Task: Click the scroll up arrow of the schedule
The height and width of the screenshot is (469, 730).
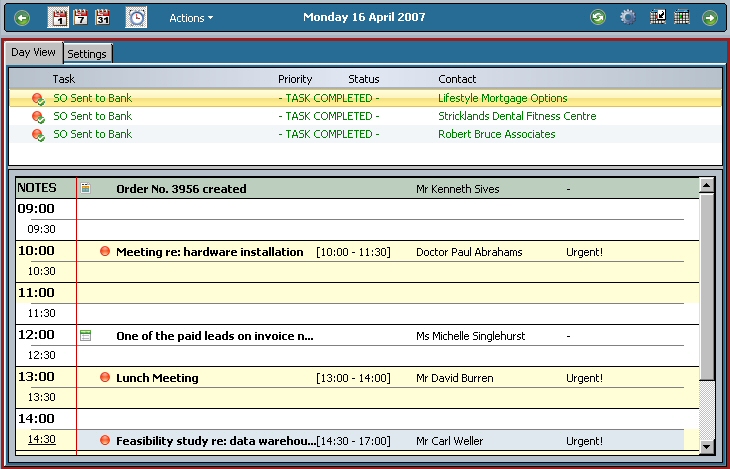Action: pos(706,185)
